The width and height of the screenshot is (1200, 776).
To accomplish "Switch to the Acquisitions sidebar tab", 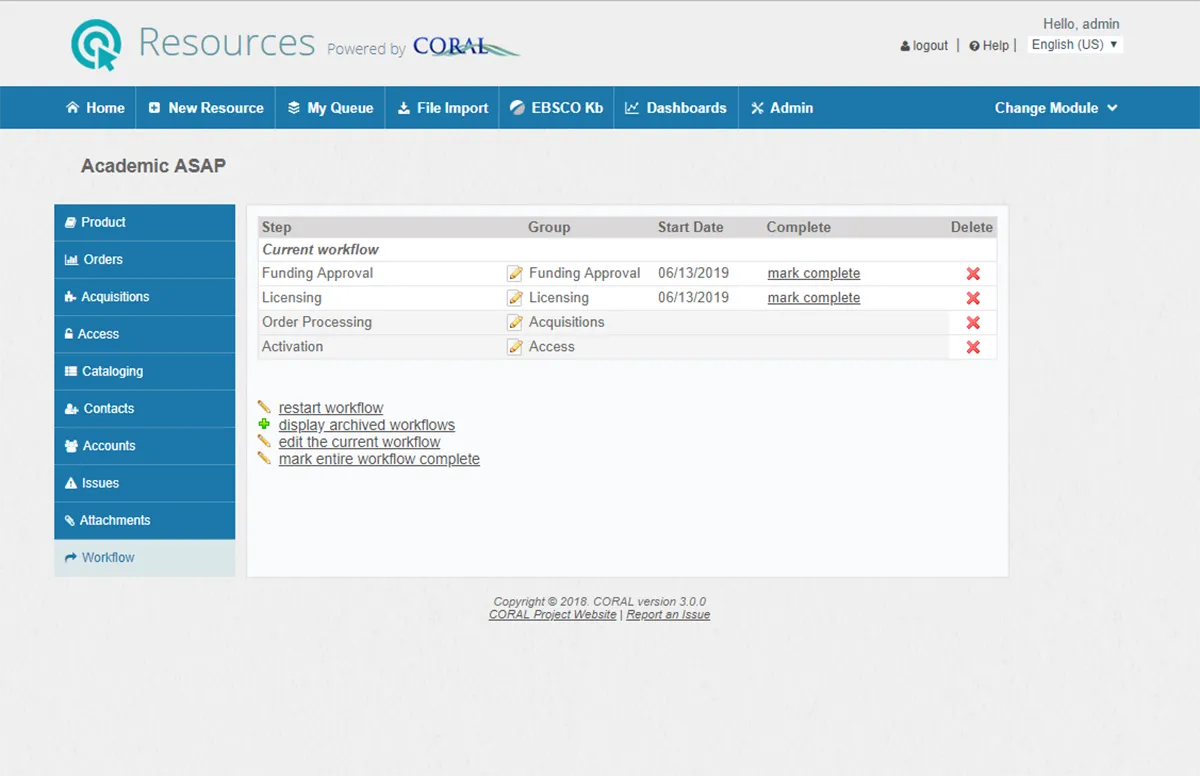I will [x=145, y=297].
